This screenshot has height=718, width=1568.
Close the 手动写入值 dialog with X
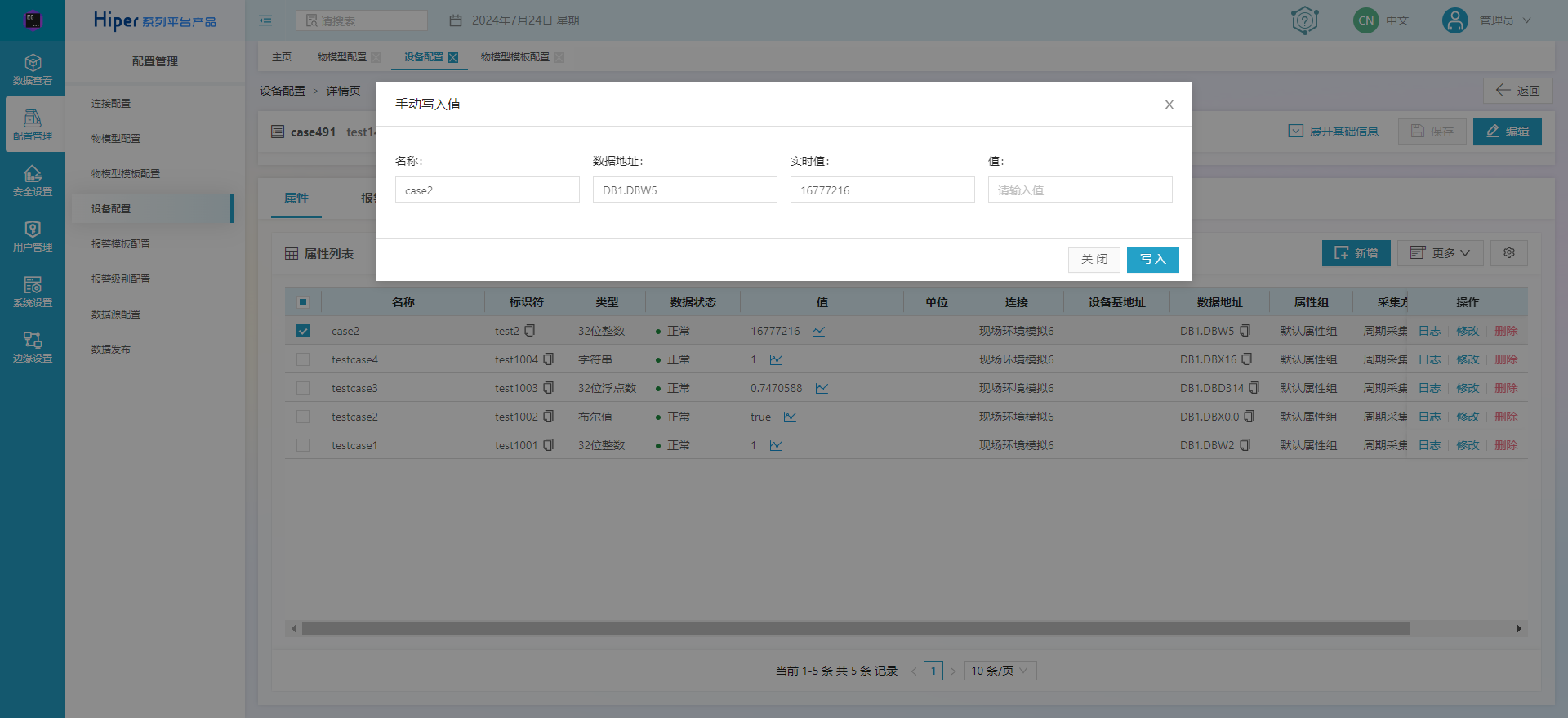click(1169, 105)
